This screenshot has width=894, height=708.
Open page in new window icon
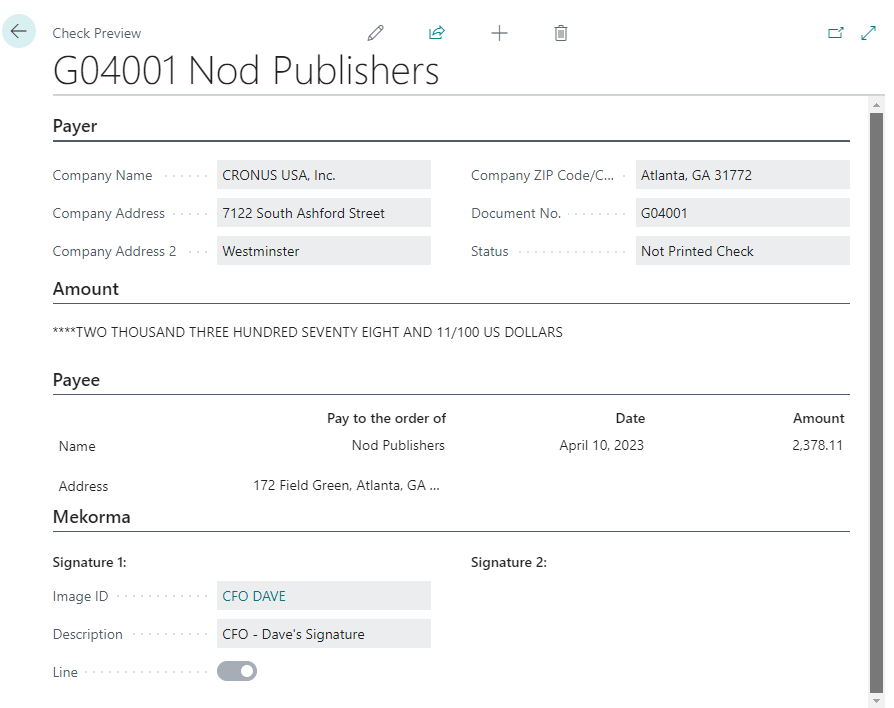tap(836, 33)
